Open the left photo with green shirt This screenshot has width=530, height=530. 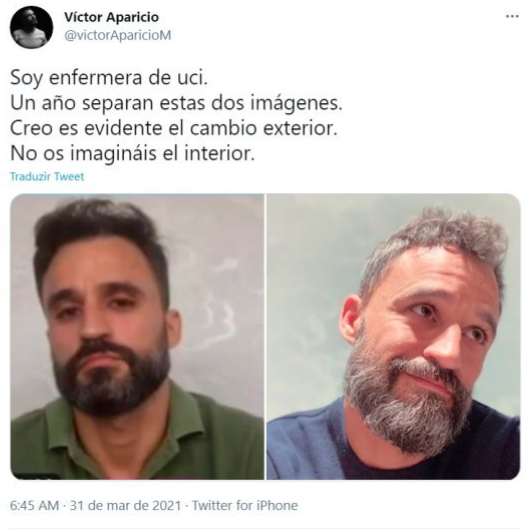[x=137, y=336]
